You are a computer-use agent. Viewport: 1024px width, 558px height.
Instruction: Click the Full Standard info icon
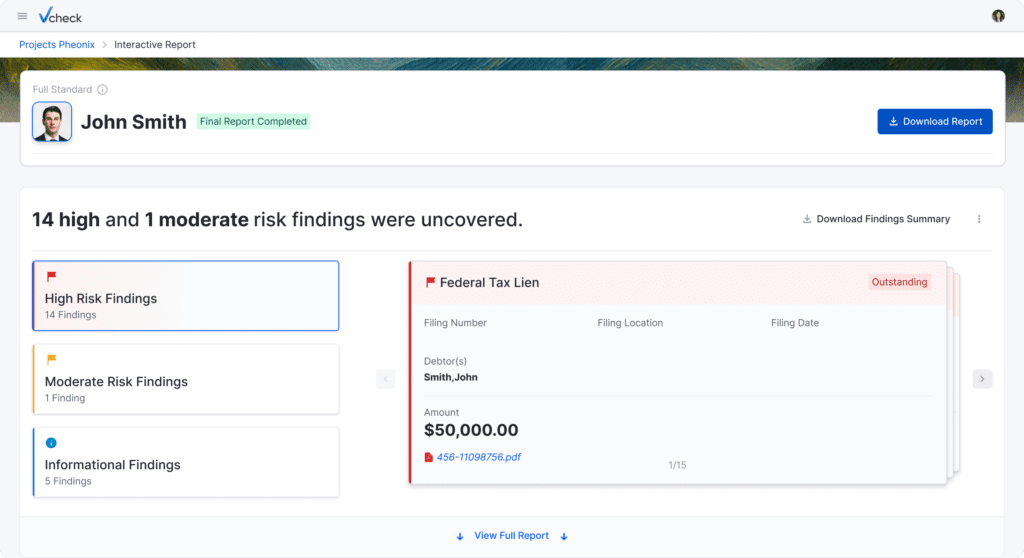pyautogui.click(x=103, y=90)
